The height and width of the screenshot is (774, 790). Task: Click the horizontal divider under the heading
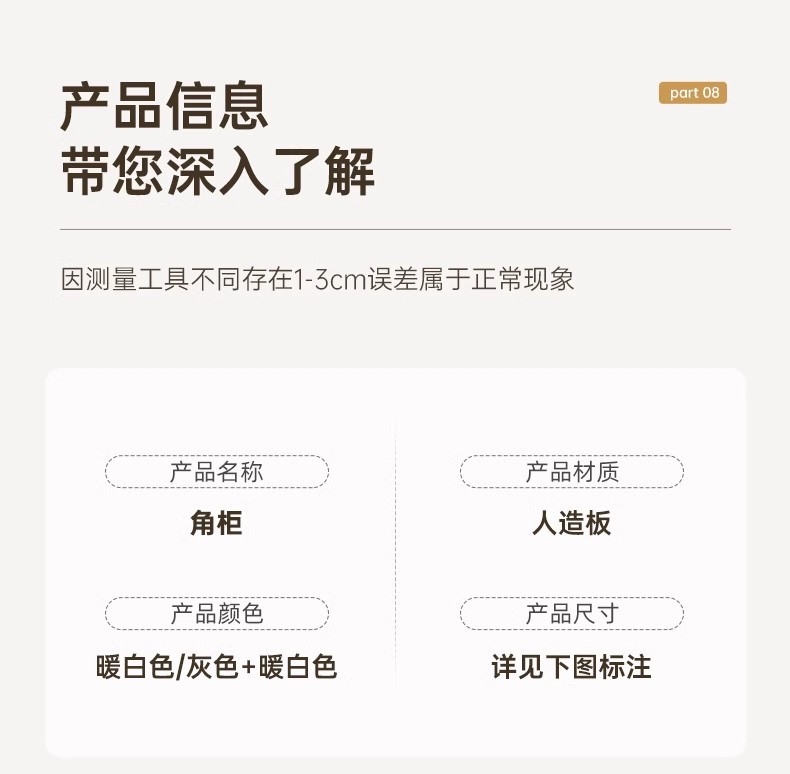tap(395, 230)
